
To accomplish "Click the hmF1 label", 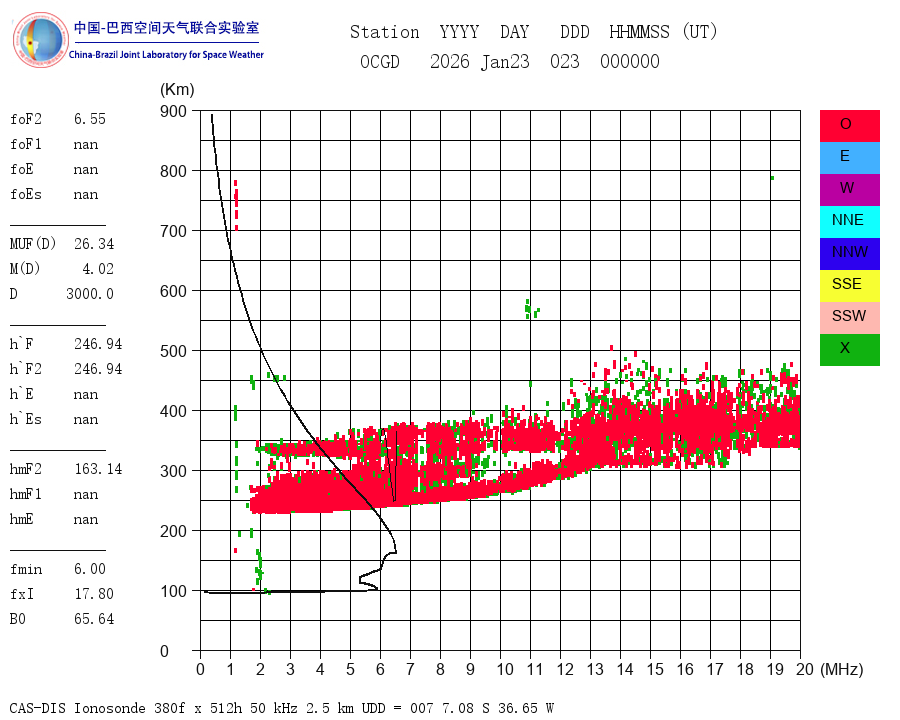I will pyautogui.click(x=26, y=494).
